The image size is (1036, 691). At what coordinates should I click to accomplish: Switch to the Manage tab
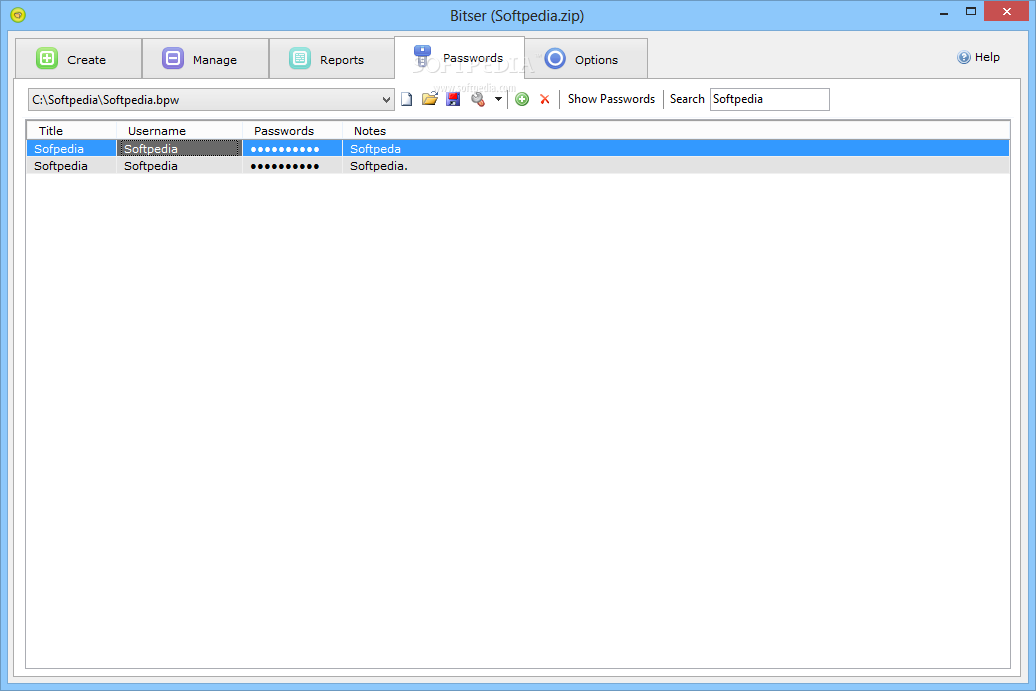click(205, 59)
